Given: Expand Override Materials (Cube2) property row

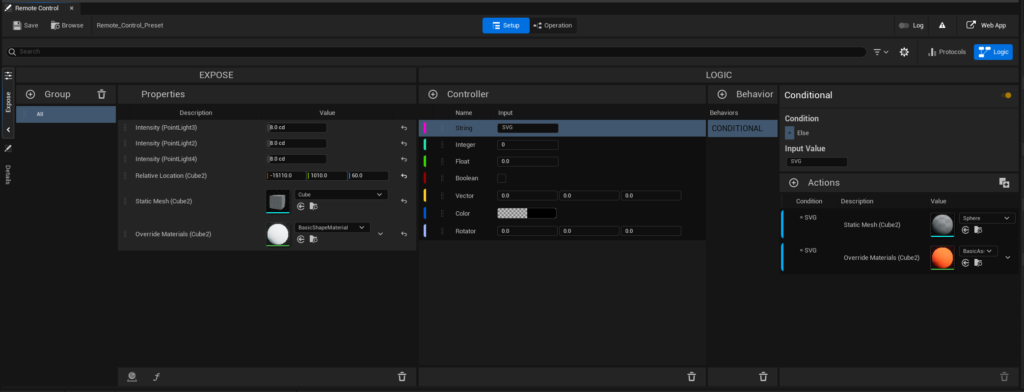Looking at the screenshot, I should [x=380, y=234].
